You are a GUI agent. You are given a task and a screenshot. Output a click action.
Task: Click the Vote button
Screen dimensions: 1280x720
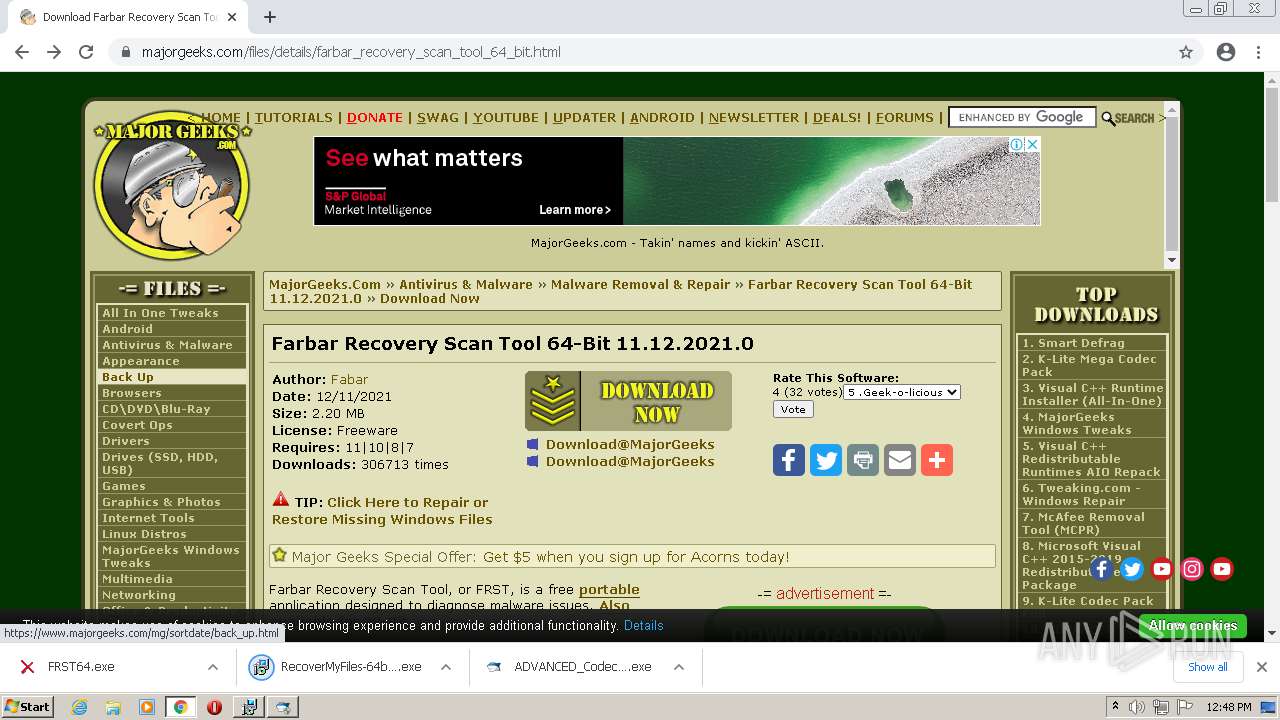(x=793, y=409)
